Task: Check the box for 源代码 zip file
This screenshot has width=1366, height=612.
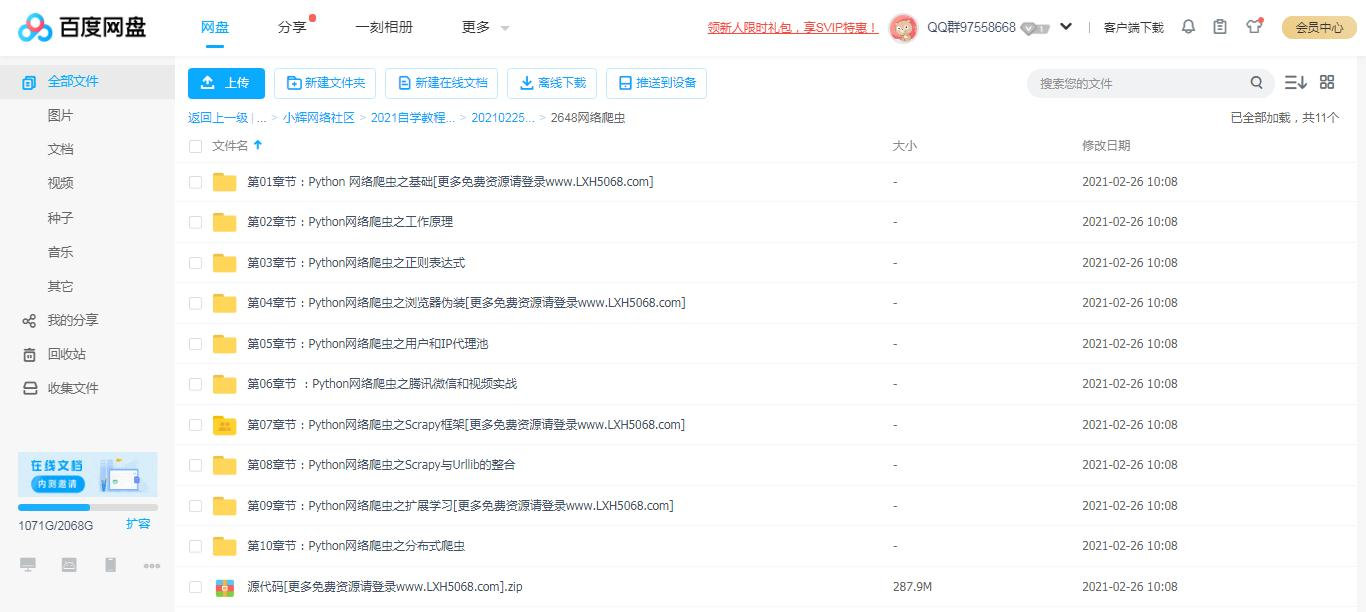Action: pos(195,587)
